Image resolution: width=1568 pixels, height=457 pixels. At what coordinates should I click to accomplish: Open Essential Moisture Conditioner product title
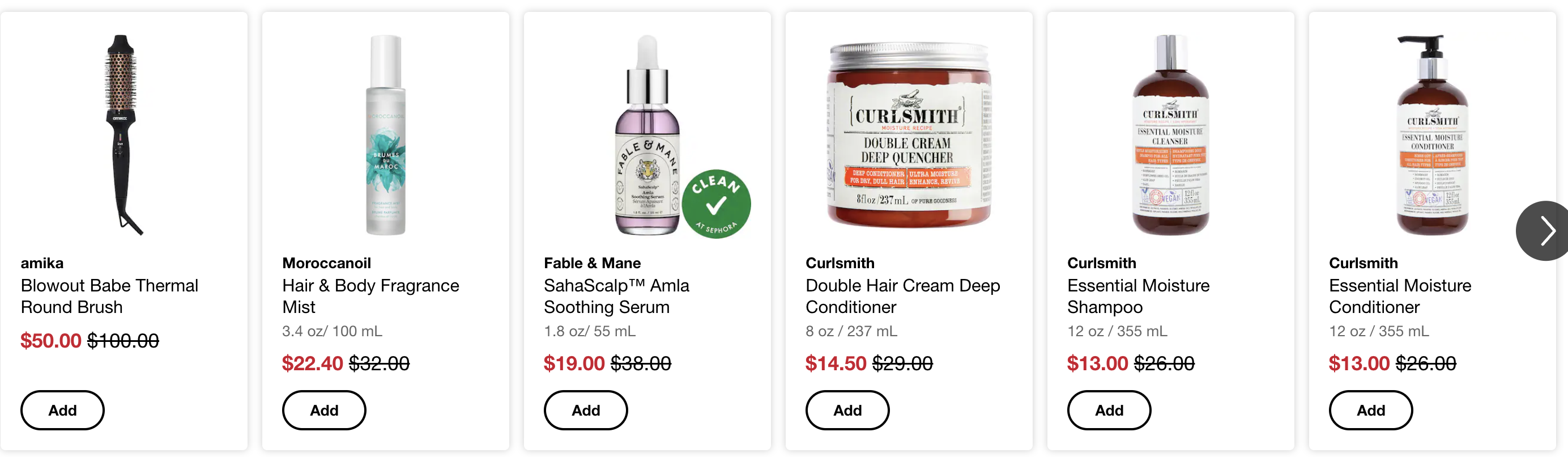(1400, 296)
